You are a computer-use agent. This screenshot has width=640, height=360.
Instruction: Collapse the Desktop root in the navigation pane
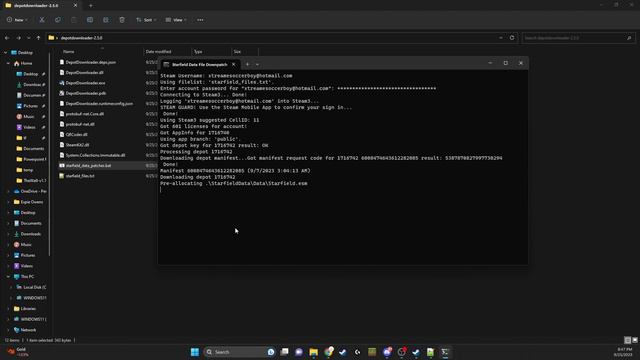[5, 53]
